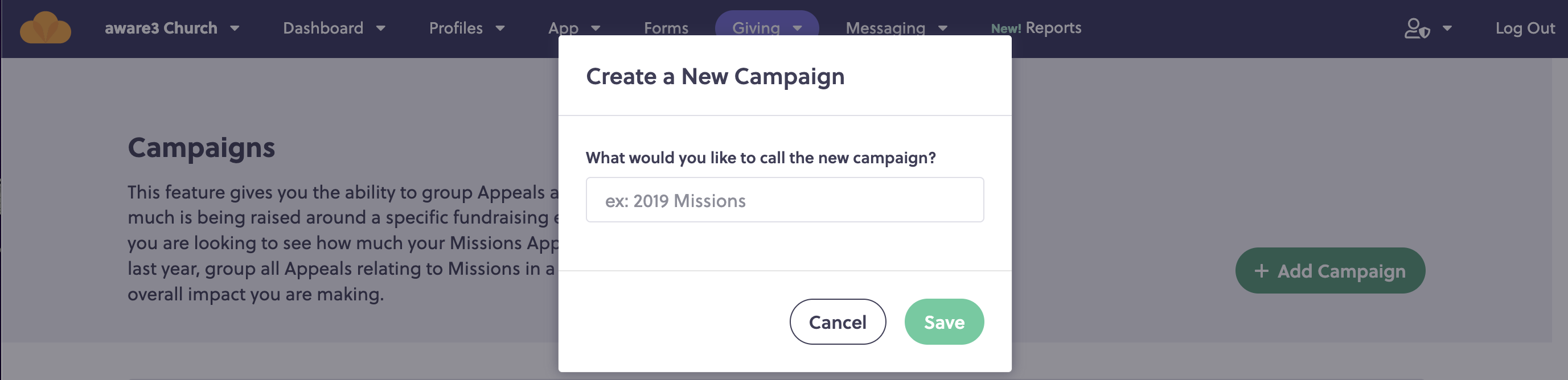The height and width of the screenshot is (380, 1568).
Task: Save the new campaign
Action: pos(944,321)
